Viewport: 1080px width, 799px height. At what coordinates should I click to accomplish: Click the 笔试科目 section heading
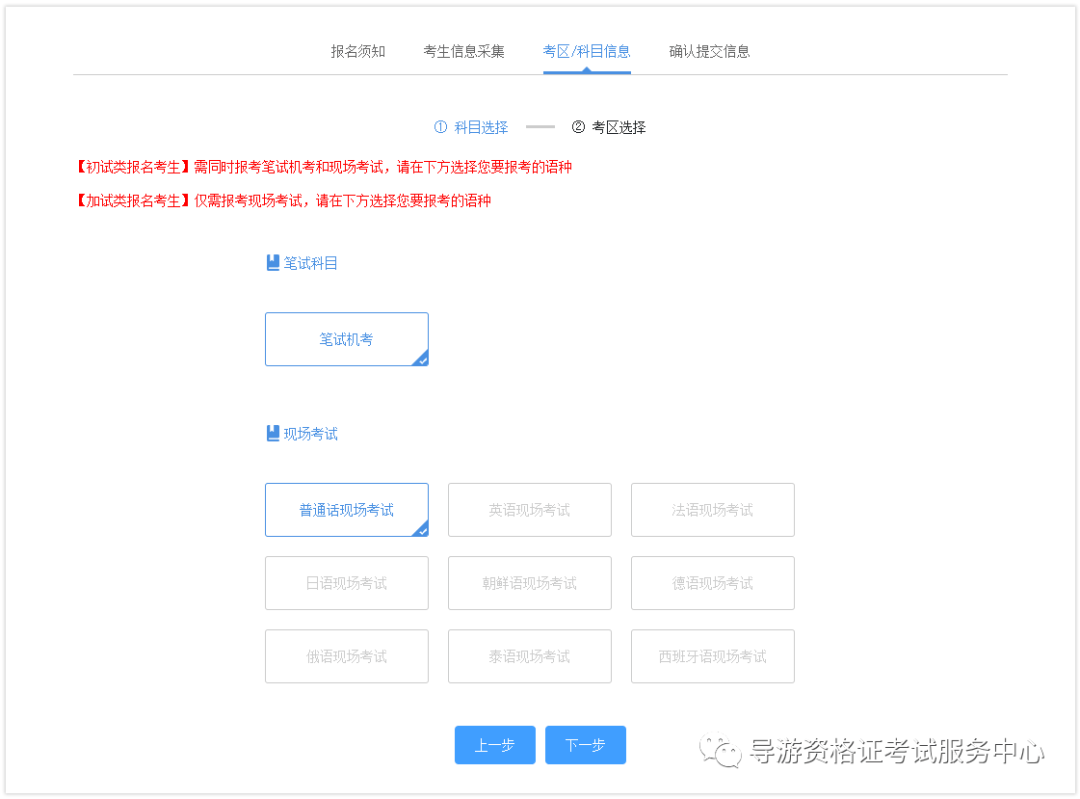(x=310, y=263)
